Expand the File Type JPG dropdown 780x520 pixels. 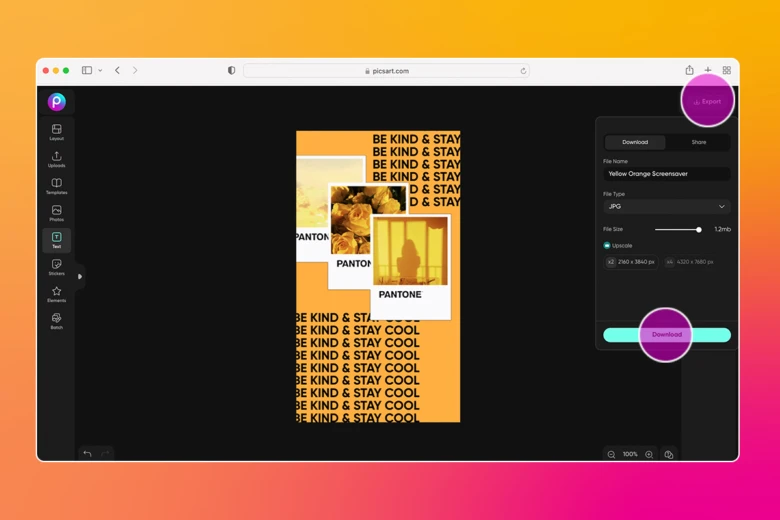666,207
